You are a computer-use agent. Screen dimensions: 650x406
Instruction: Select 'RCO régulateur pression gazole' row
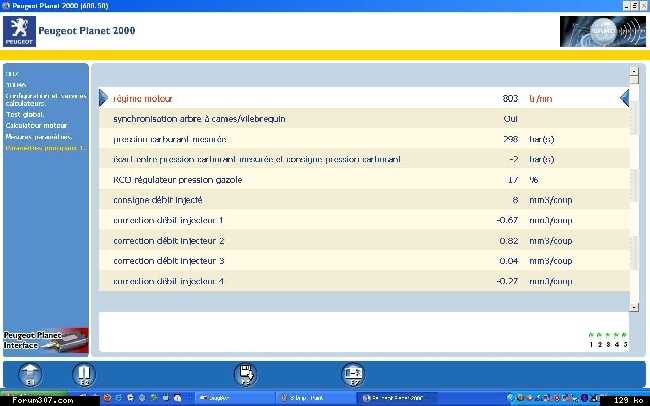pyautogui.click(x=364, y=180)
